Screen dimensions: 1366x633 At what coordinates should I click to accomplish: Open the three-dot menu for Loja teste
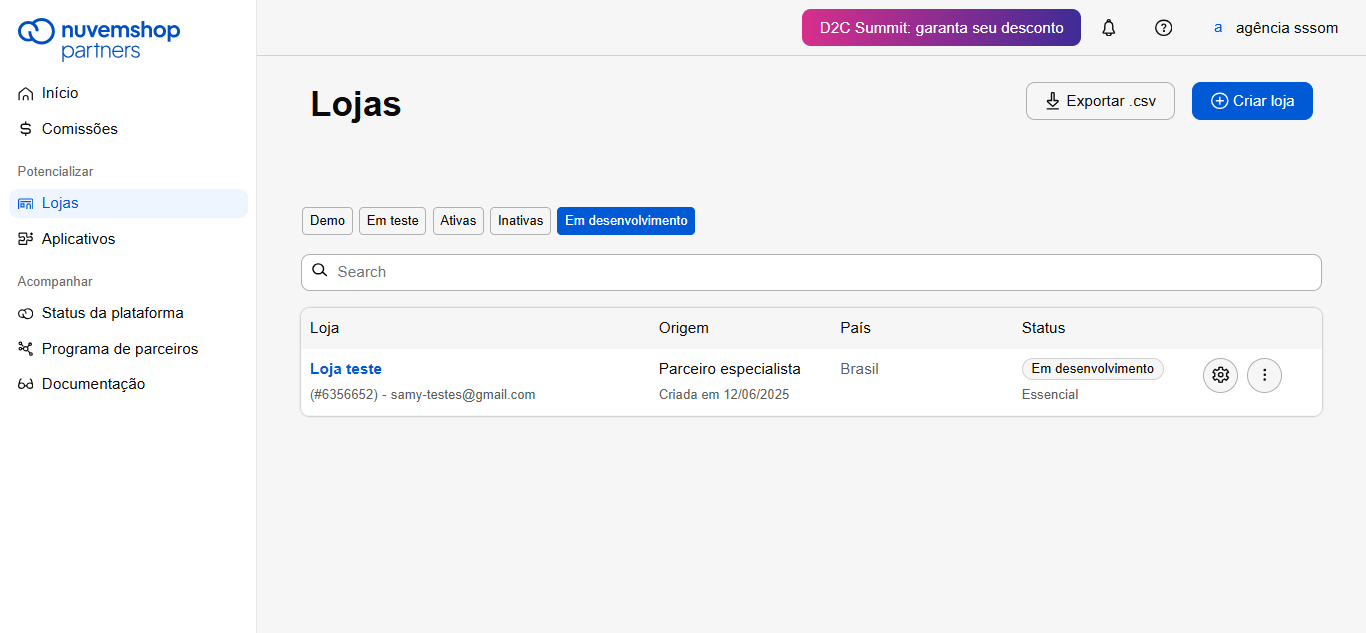[x=1264, y=375]
